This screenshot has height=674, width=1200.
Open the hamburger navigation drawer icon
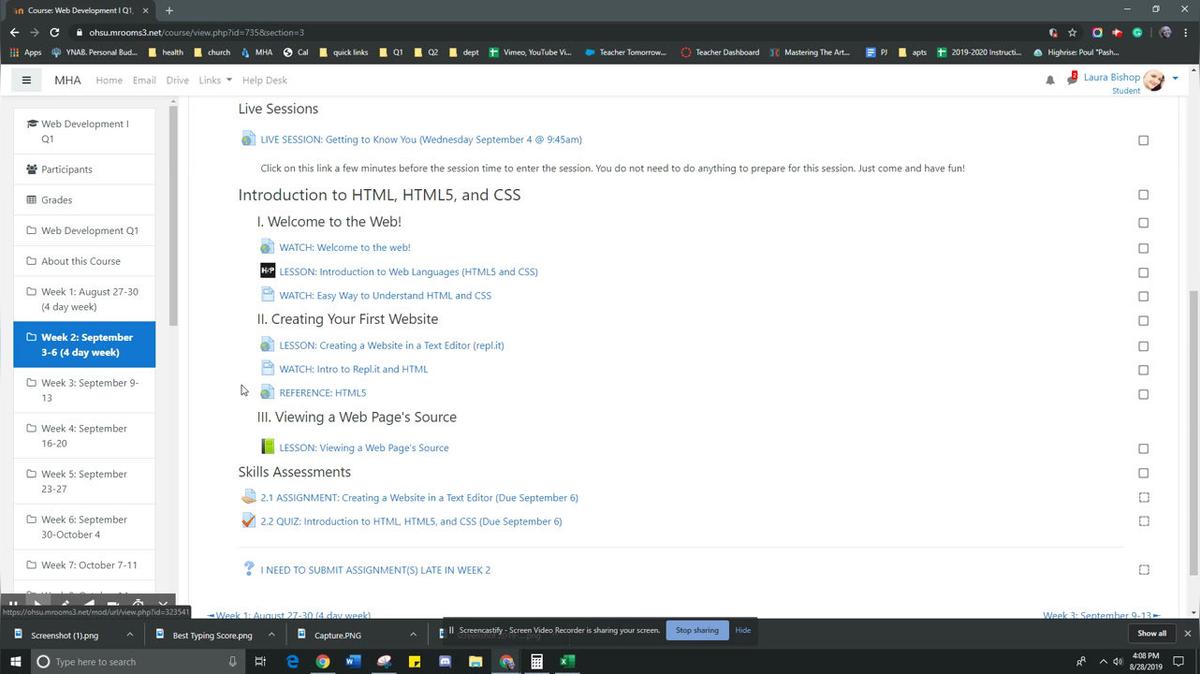click(26, 80)
